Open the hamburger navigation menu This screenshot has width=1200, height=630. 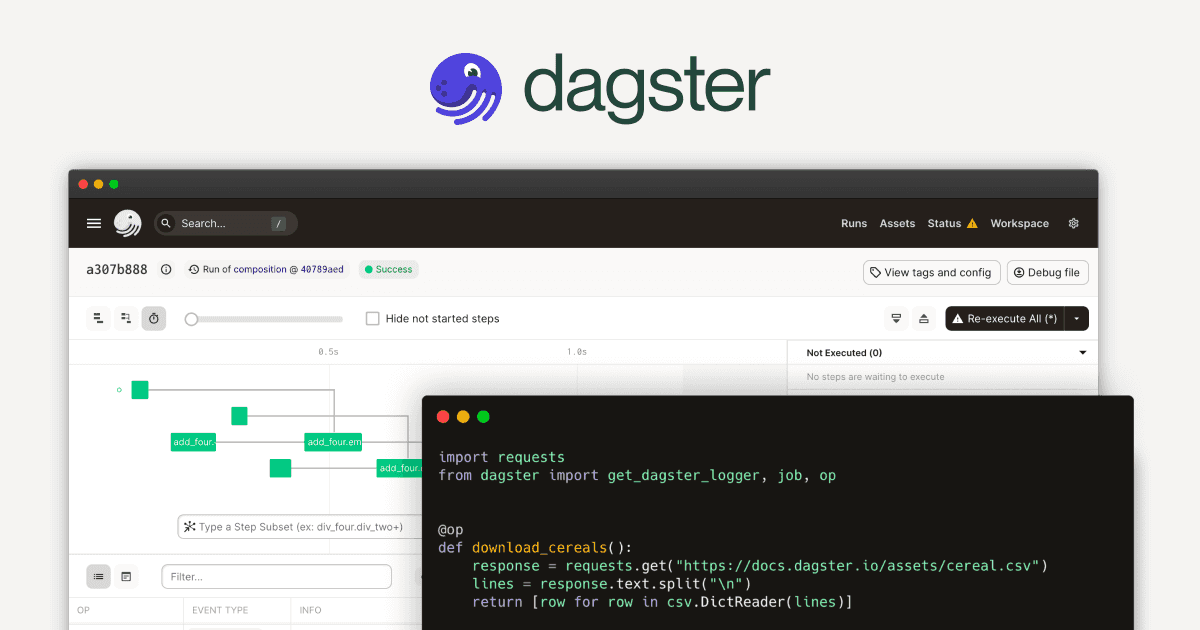(94, 224)
